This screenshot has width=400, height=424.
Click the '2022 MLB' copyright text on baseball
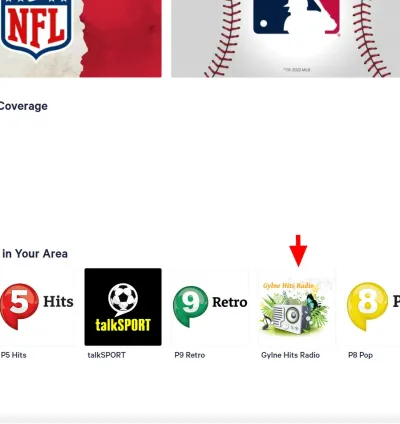[297, 70]
